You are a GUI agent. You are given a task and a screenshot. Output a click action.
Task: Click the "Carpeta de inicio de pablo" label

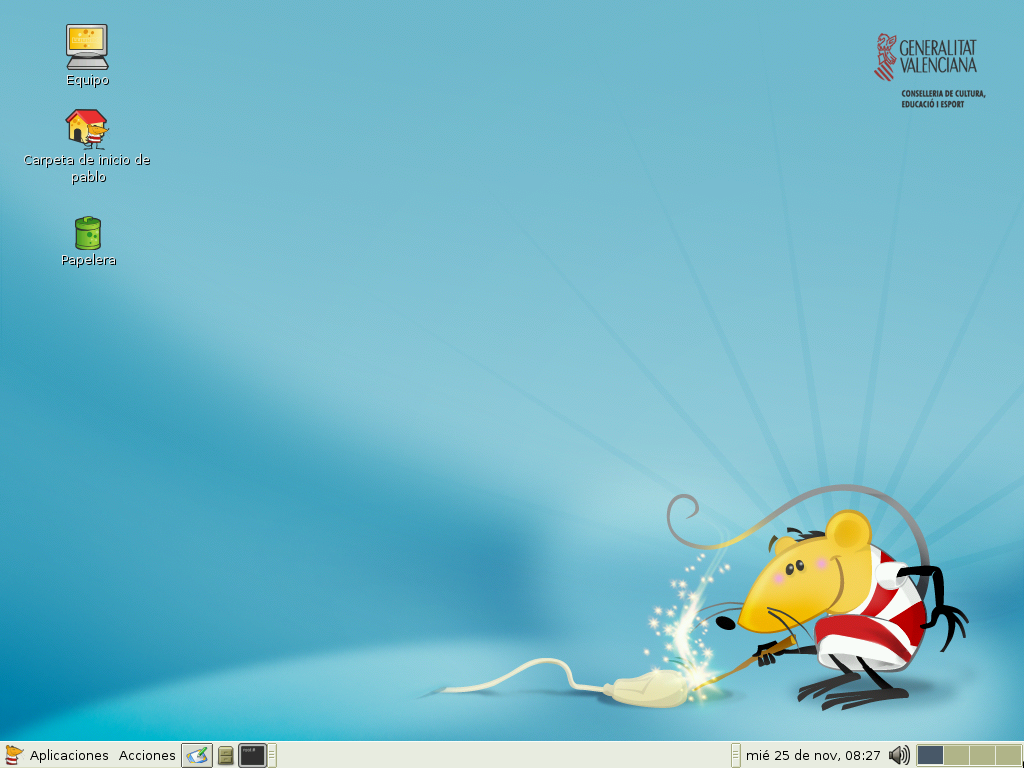coord(87,168)
